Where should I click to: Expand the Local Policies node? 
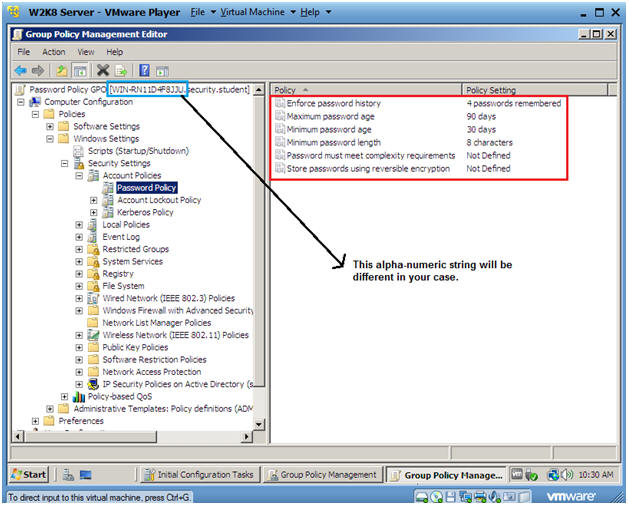point(79,225)
